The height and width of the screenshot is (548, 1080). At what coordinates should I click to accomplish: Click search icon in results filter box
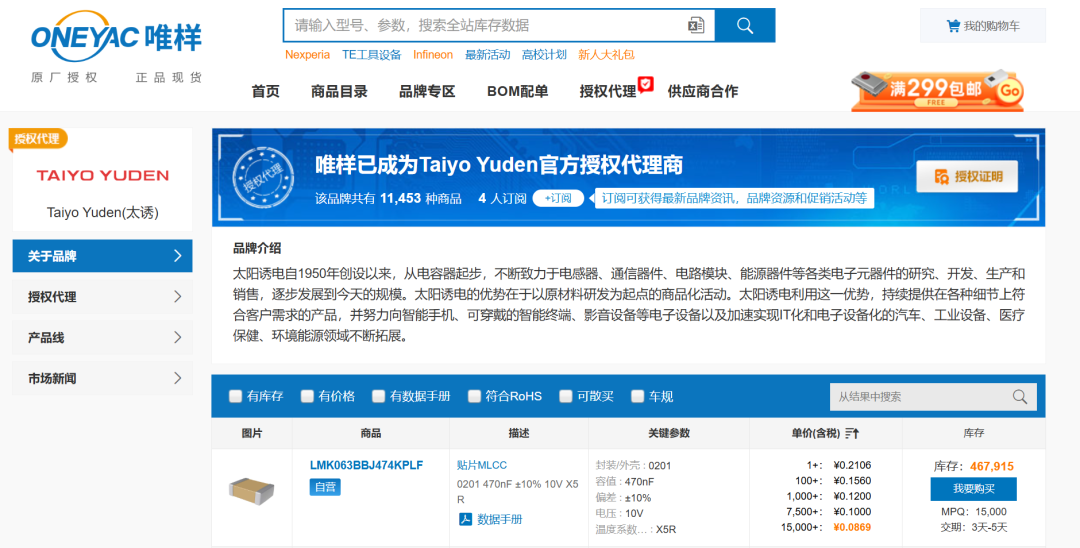[1019, 397]
